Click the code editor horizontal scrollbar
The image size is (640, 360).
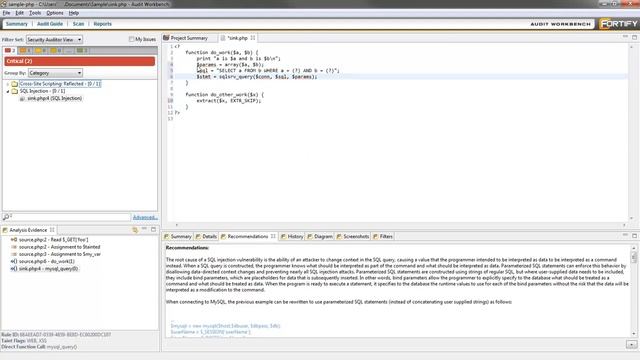click(x=400, y=225)
